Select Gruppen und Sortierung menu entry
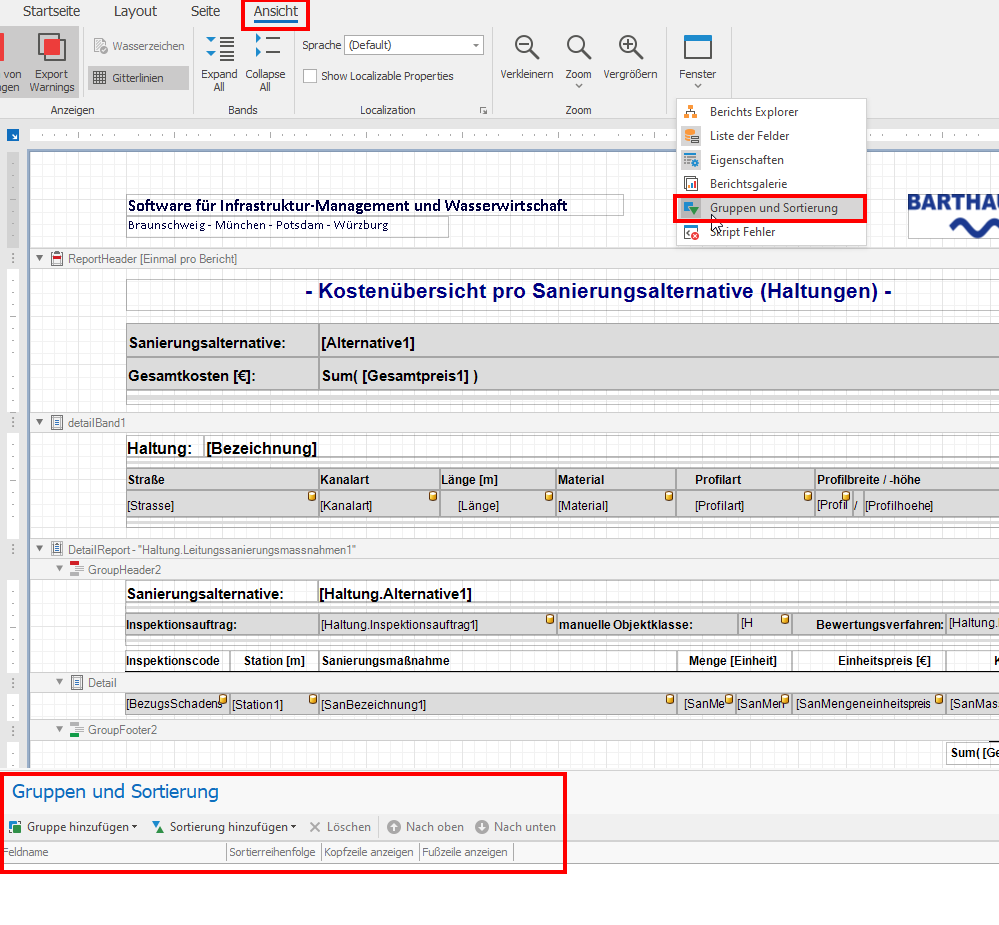This screenshot has height=925, width=999. point(773,208)
